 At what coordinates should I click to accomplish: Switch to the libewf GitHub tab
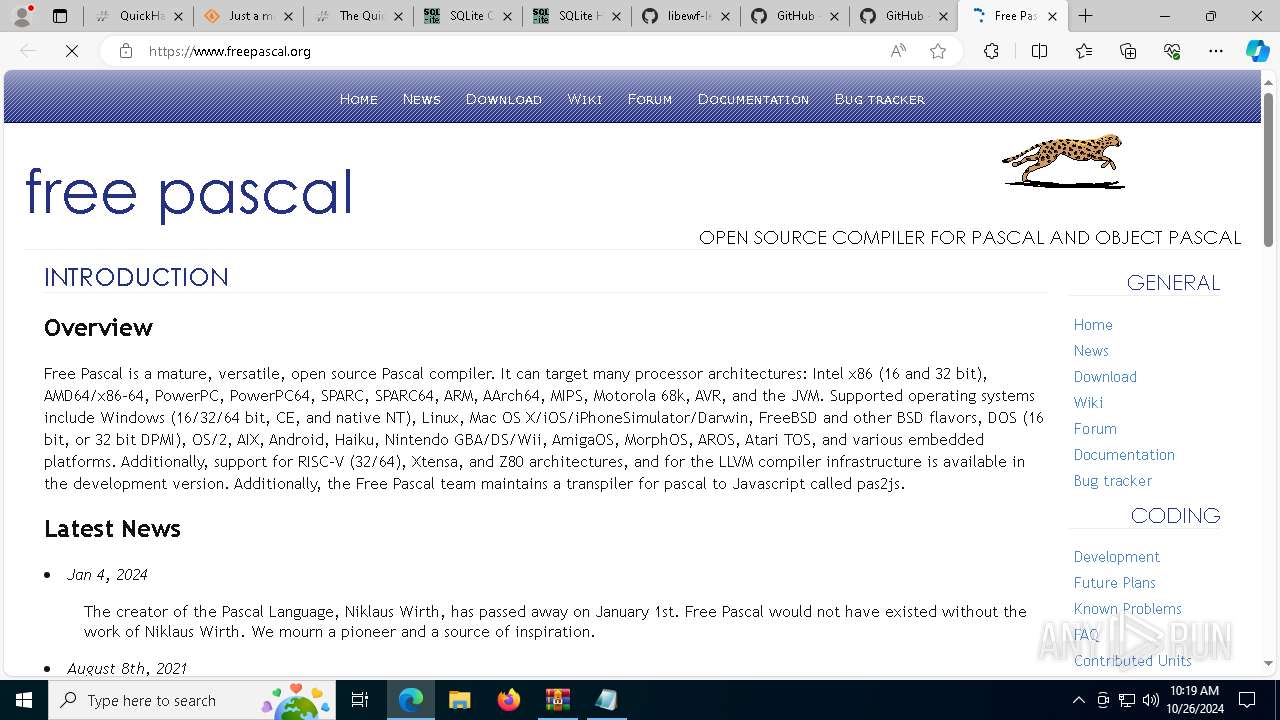(686, 16)
